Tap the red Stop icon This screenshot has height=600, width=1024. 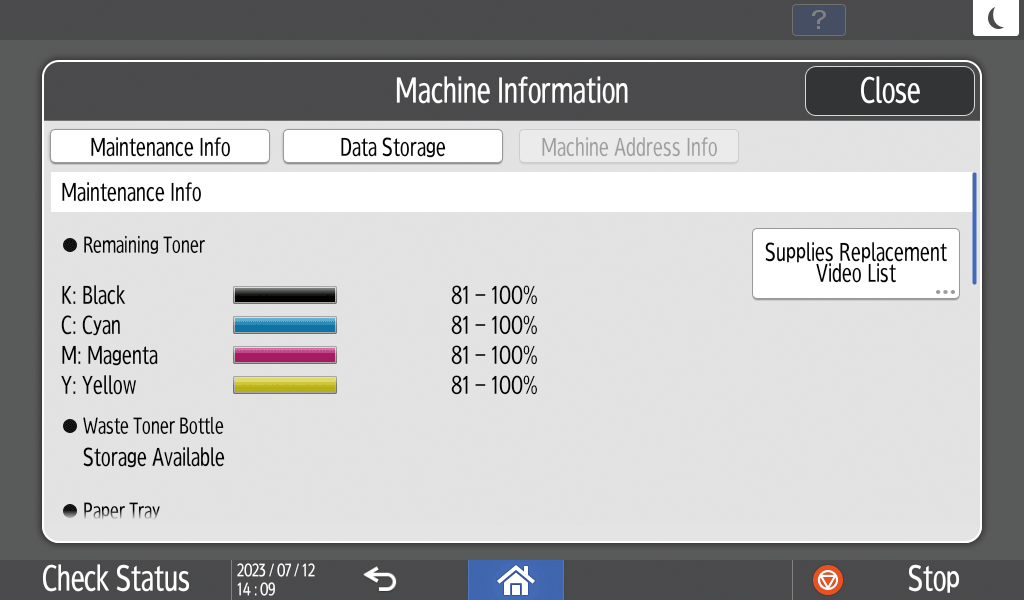828,579
